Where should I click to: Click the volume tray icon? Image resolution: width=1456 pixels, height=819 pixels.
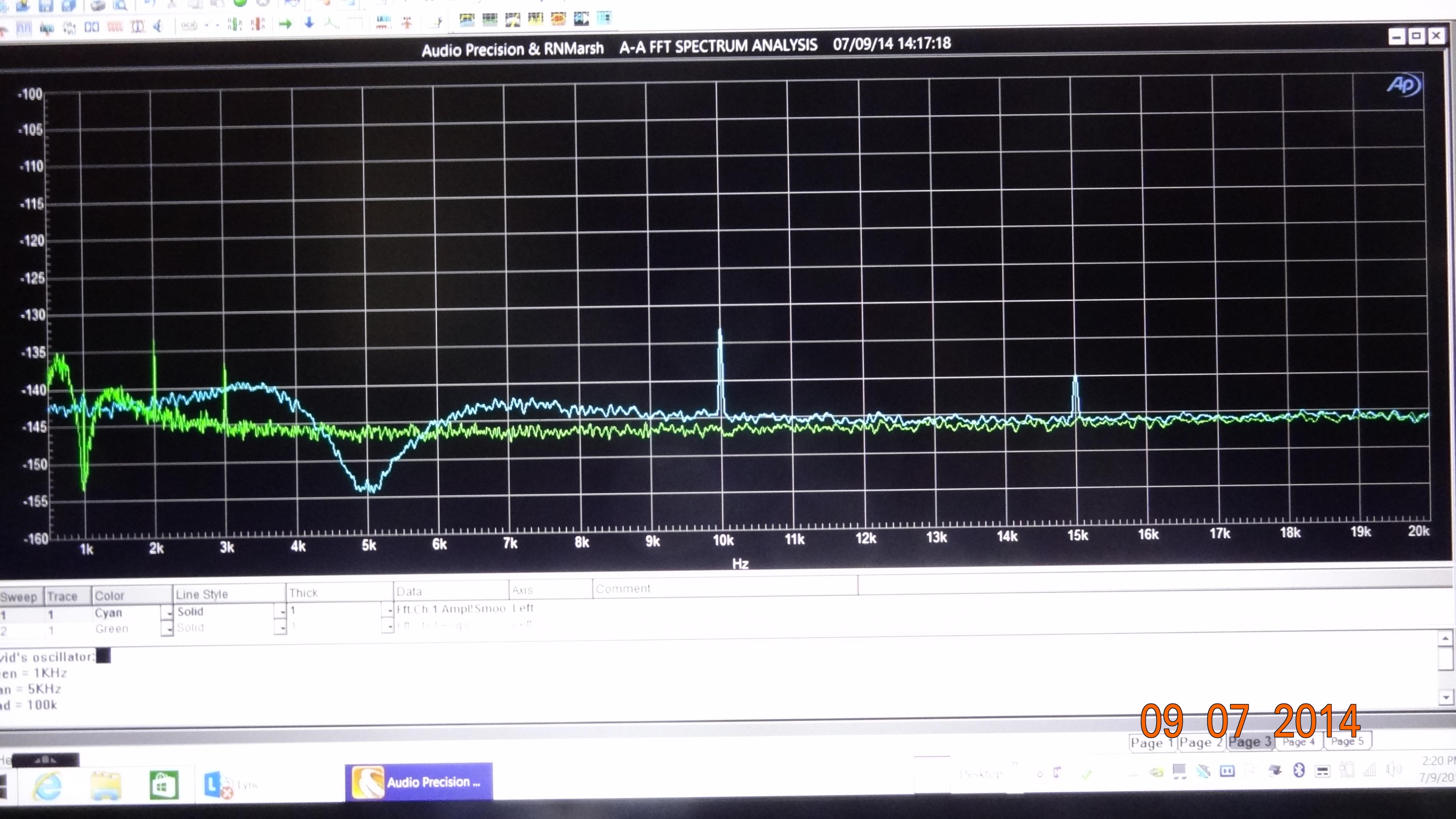click(x=1394, y=770)
